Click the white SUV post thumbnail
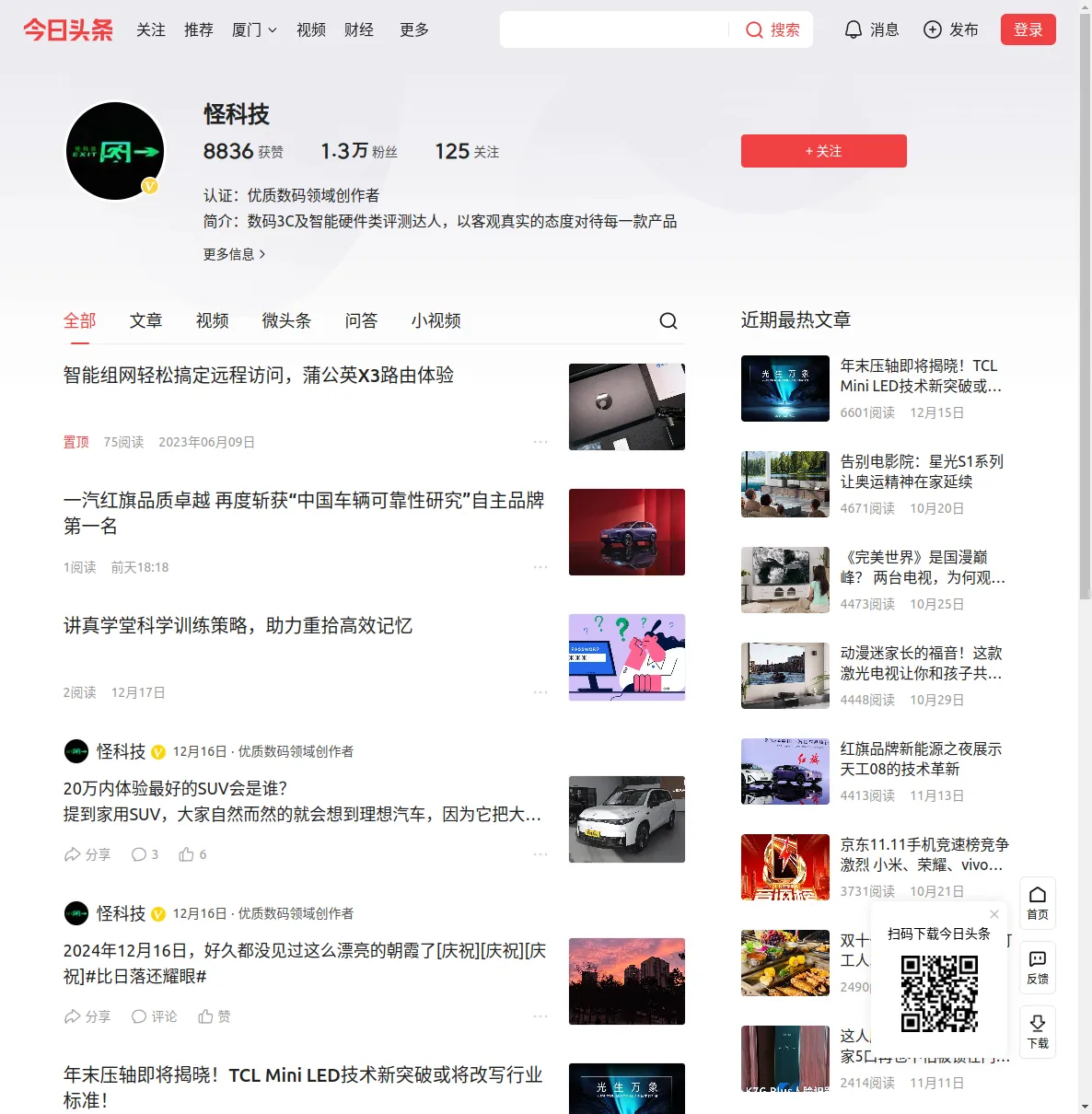 coord(627,819)
